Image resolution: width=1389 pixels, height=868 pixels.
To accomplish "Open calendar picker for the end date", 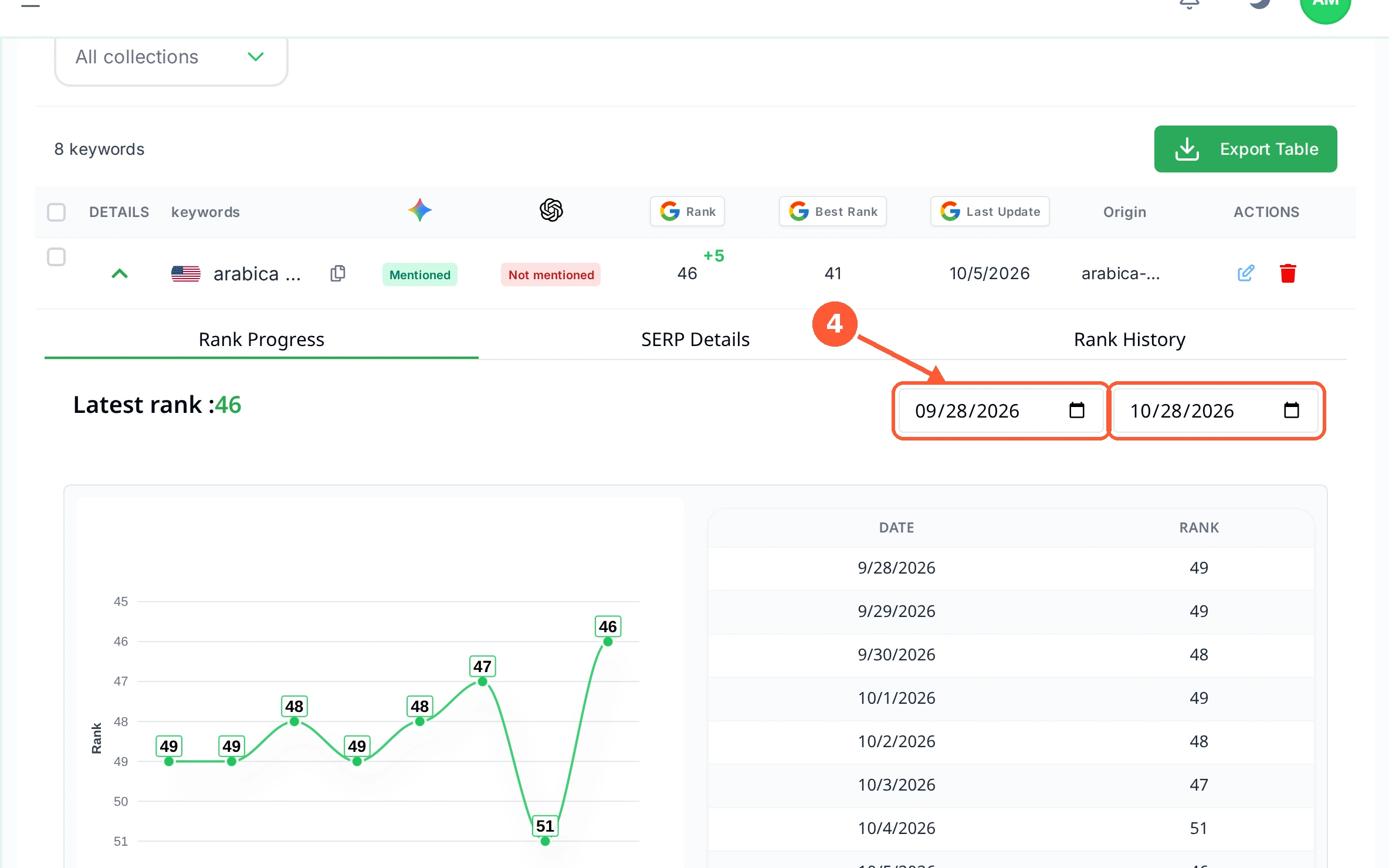I will pos(1292,411).
